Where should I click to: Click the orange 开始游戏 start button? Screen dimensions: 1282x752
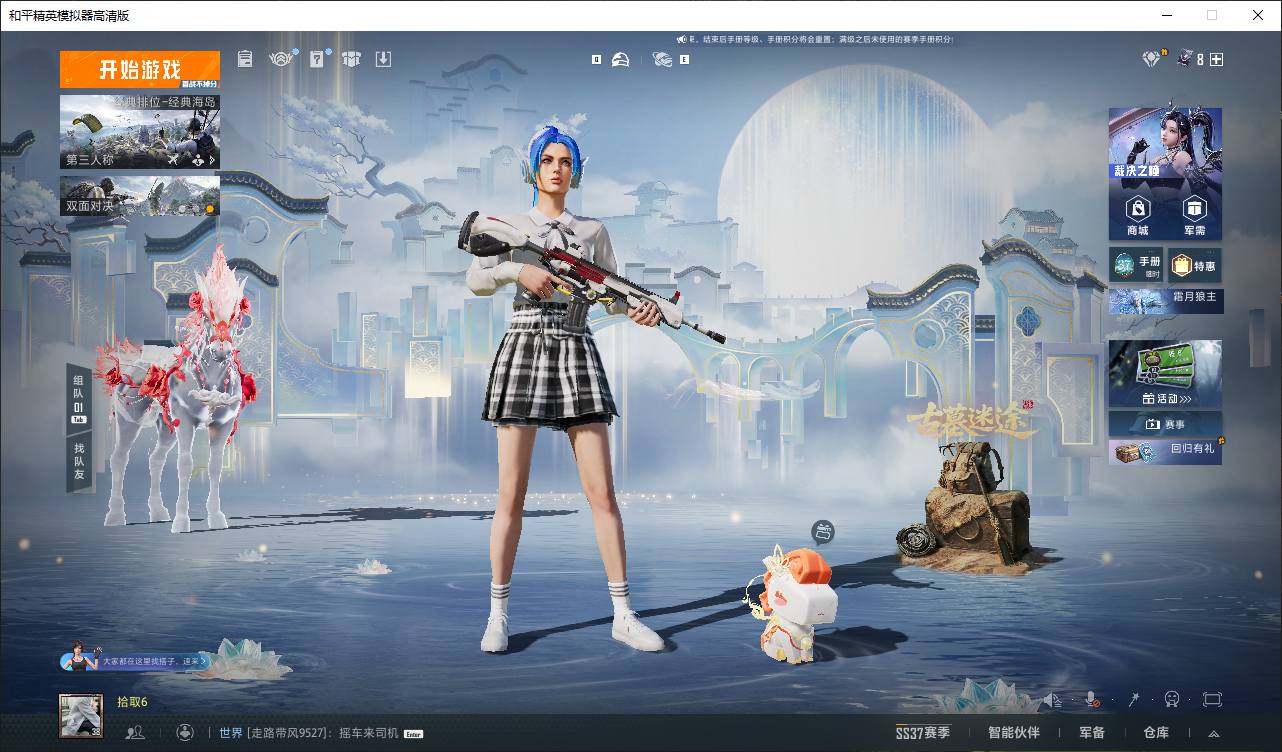(140, 70)
